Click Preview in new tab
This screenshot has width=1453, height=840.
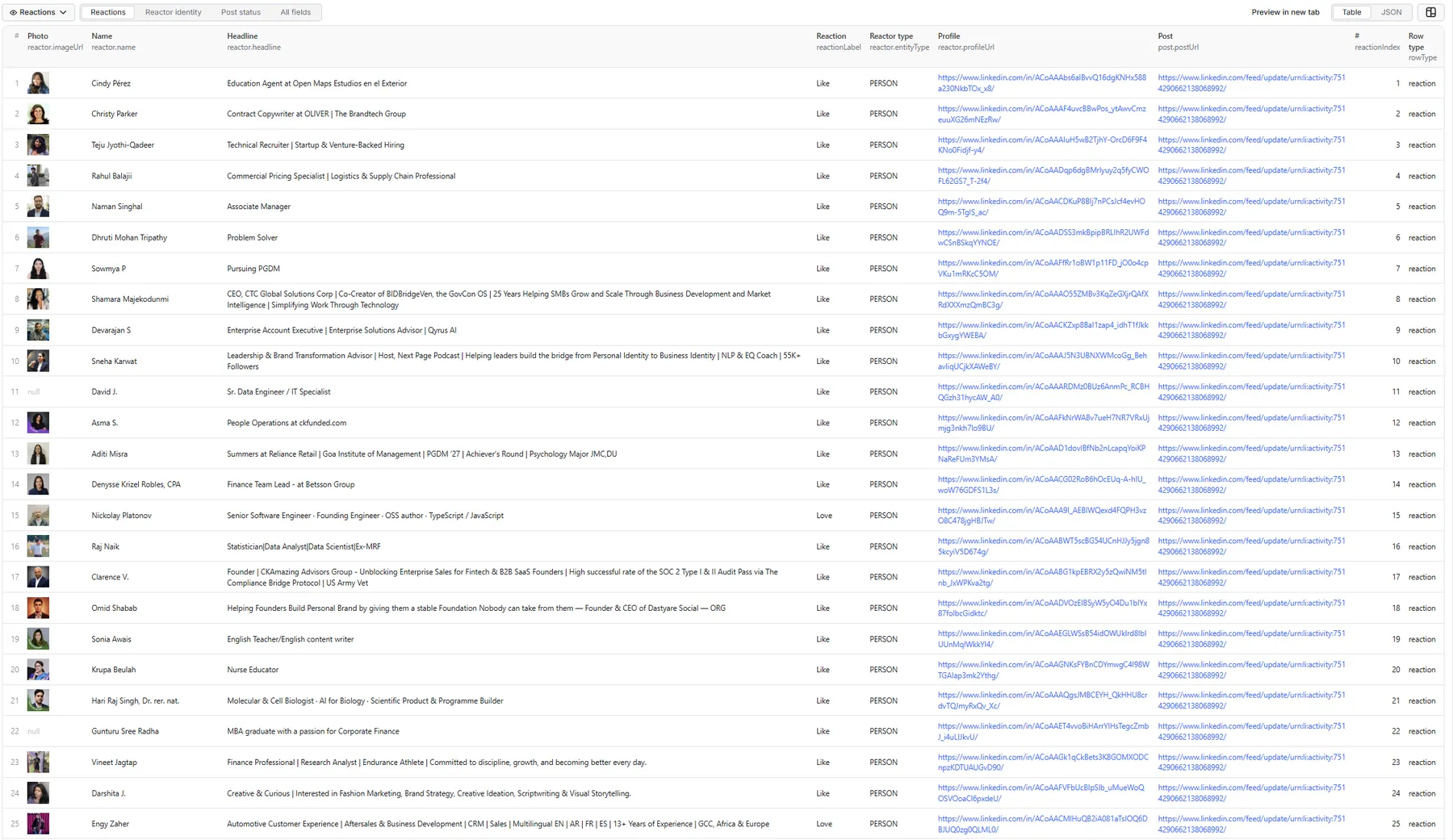coord(1285,12)
